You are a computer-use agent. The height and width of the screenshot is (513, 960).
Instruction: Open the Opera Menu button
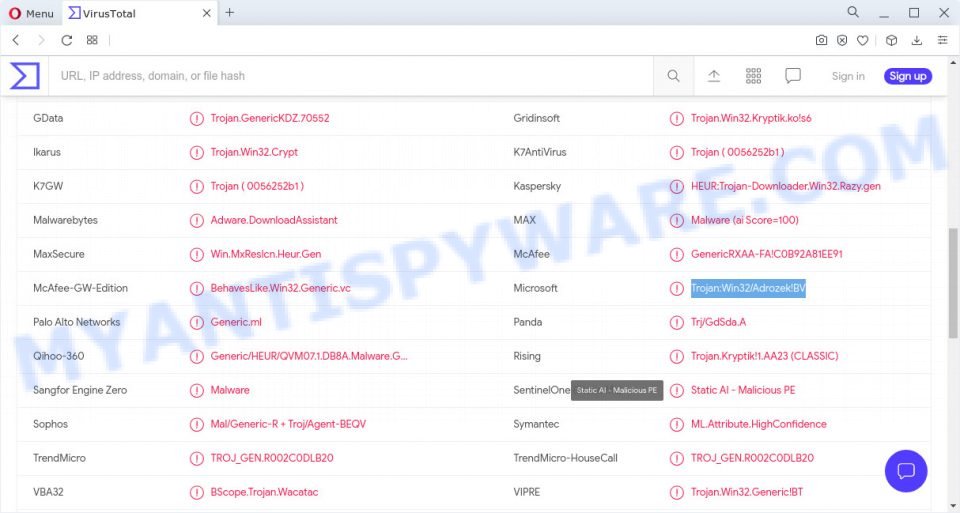[31, 13]
